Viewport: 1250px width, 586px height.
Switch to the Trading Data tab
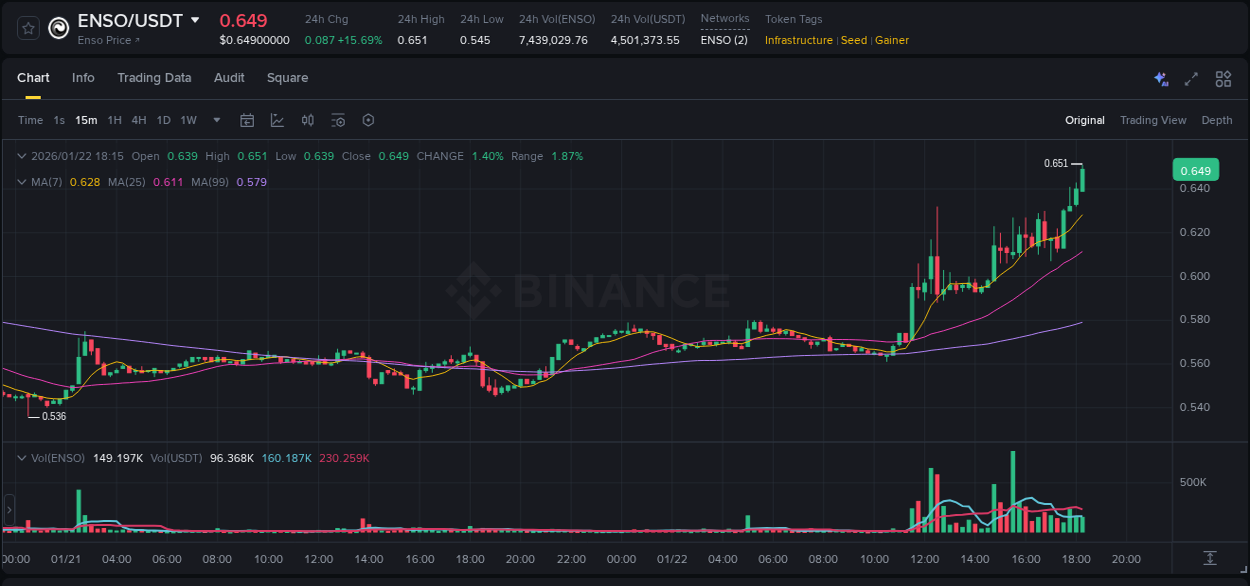(154, 78)
